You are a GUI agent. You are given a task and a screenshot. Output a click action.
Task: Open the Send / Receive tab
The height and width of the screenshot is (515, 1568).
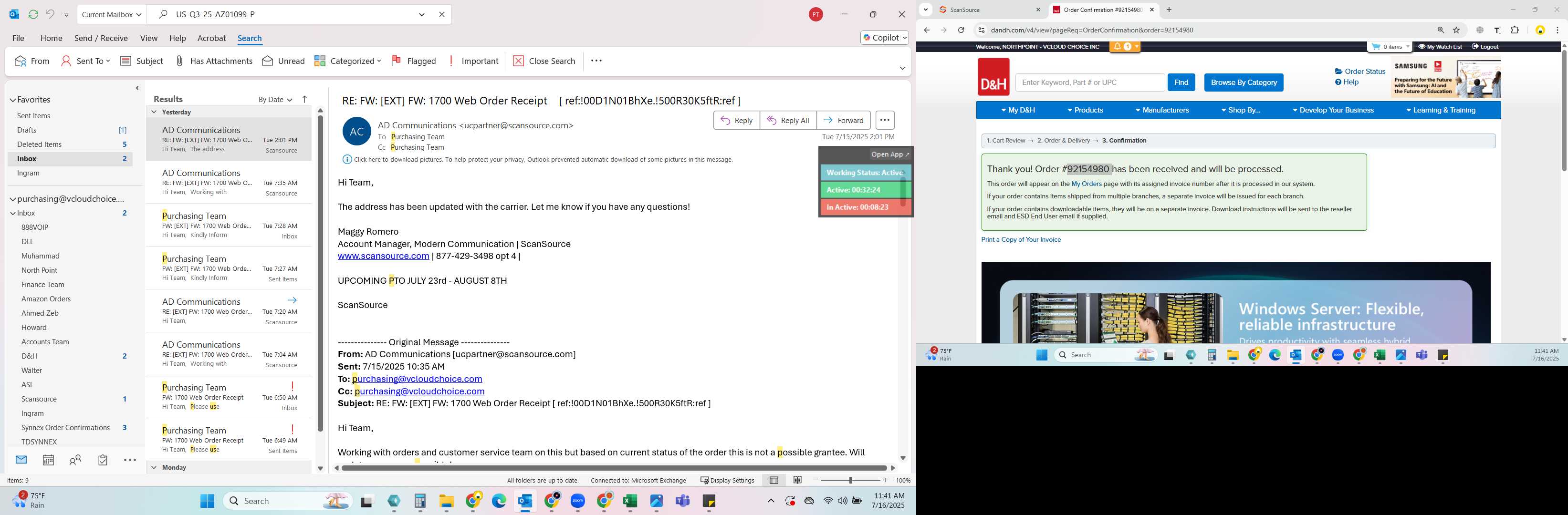pyautogui.click(x=101, y=38)
